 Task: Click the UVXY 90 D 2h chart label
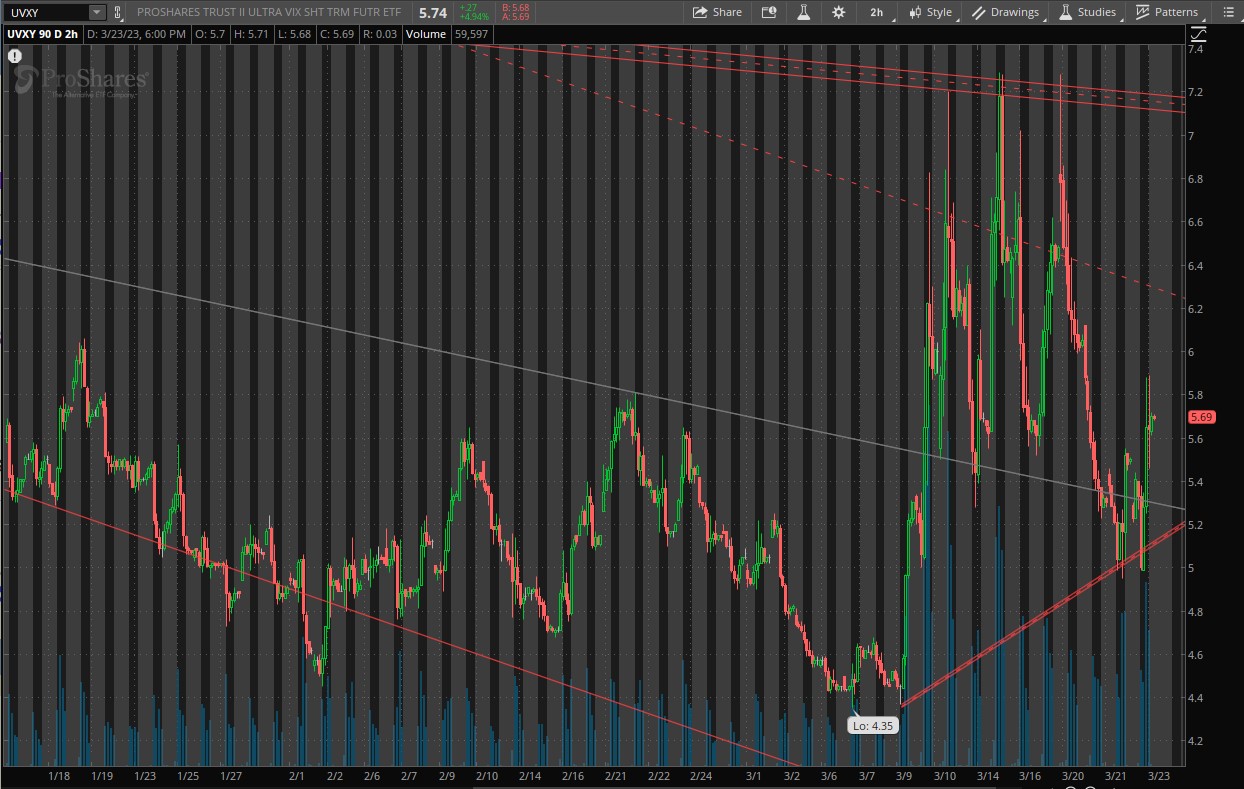point(43,33)
